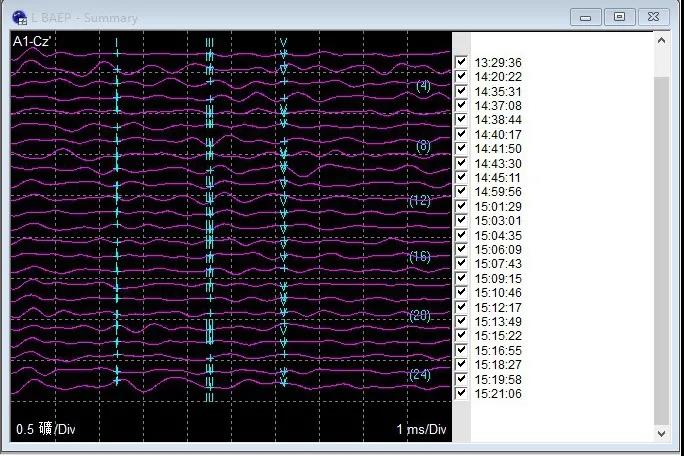This screenshot has width=684, height=456.
Task: Click the 0.5 /Div amplitude scale label
Action: (46, 429)
